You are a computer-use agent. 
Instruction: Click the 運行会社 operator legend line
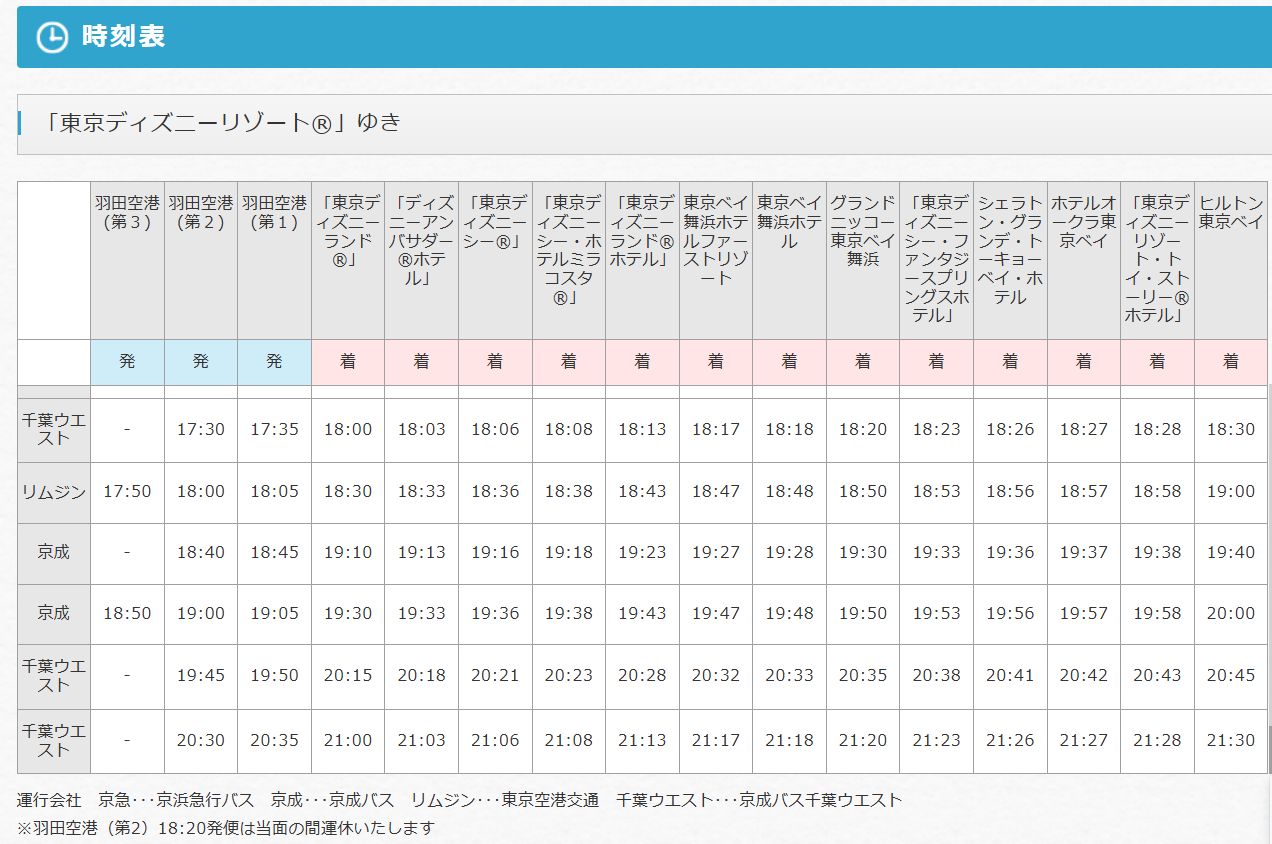pos(460,800)
